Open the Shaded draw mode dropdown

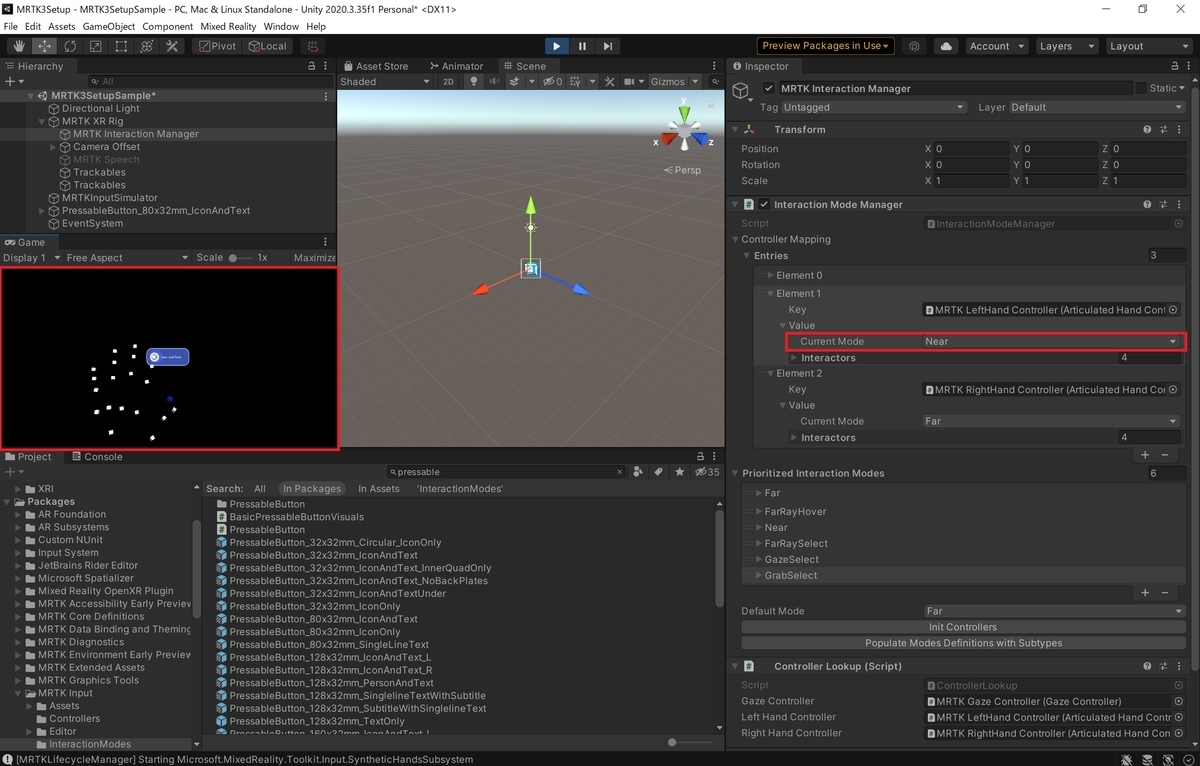coord(385,81)
